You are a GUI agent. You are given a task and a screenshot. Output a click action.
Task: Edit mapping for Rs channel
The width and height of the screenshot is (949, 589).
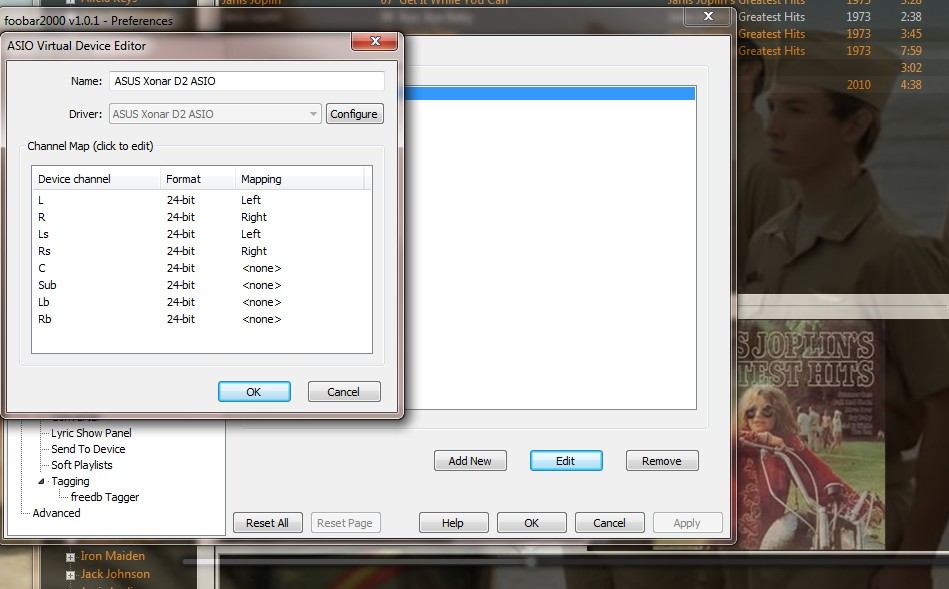click(x=254, y=251)
